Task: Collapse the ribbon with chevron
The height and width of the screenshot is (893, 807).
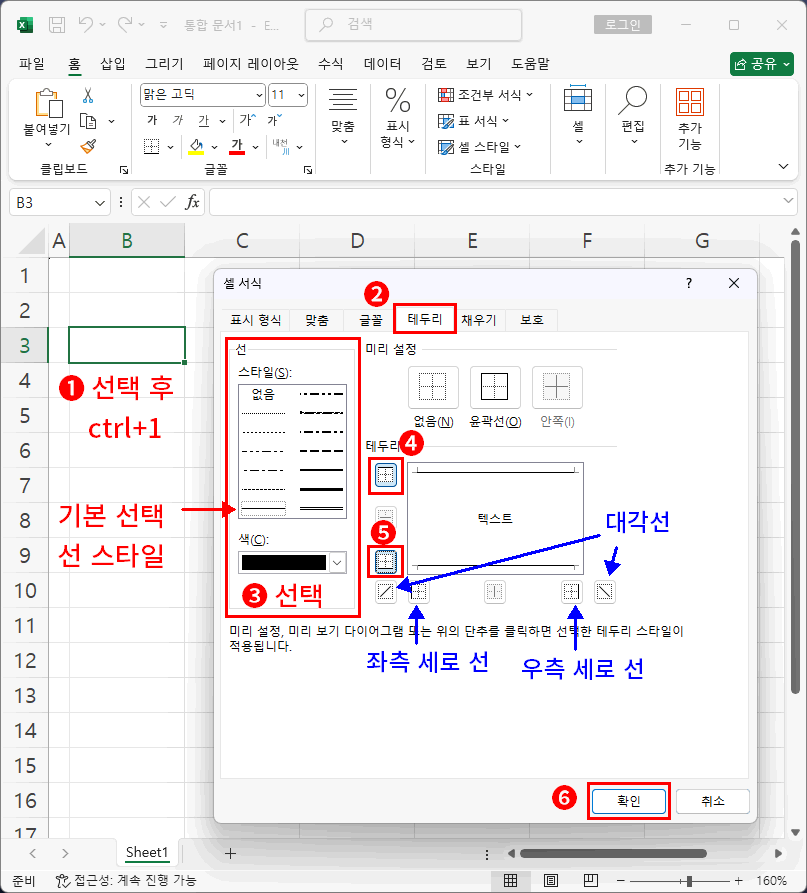Action: [x=784, y=166]
